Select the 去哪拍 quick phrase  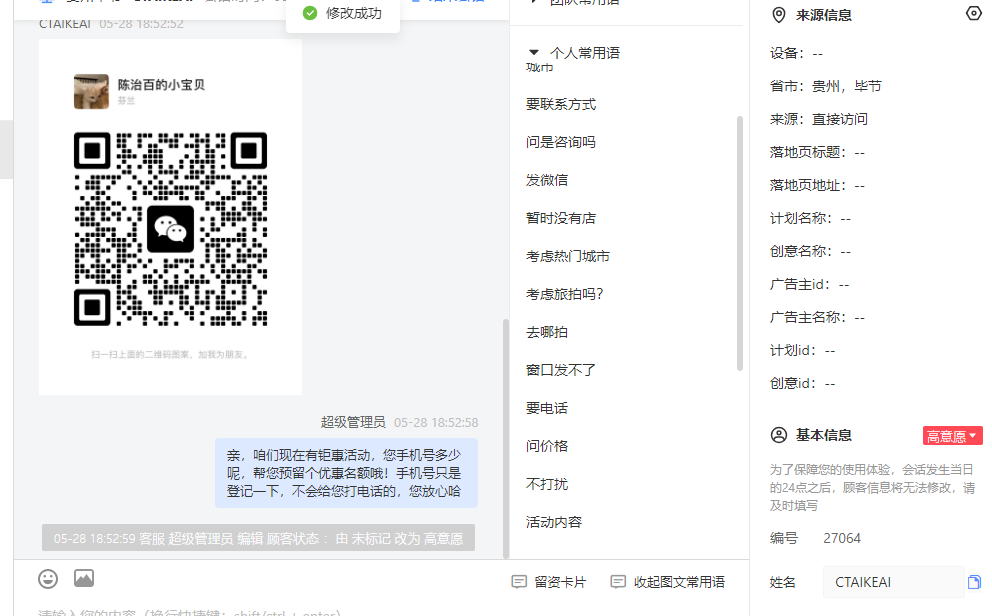coord(547,332)
